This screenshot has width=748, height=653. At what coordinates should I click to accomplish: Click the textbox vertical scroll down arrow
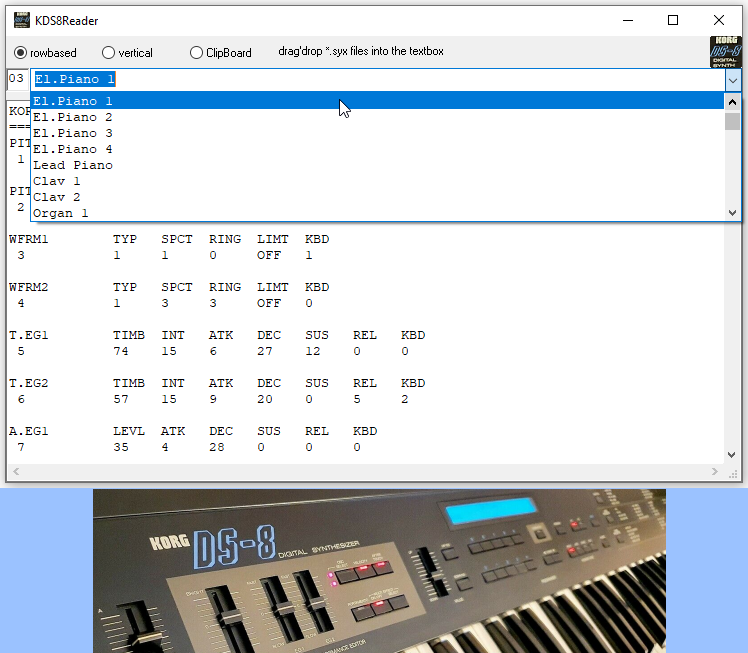[732, 455]
